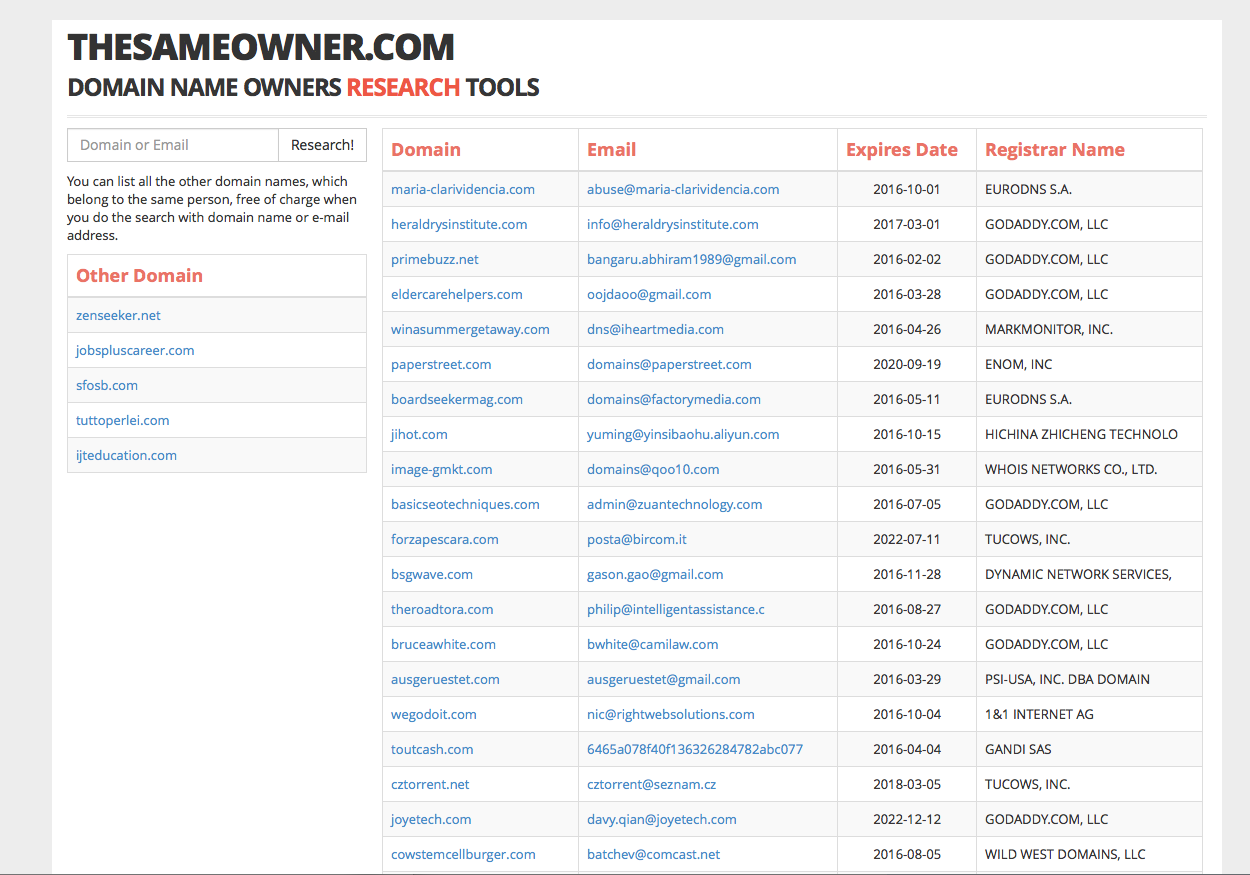Open tuttoperlei.com in Other Domain panel
This screenshot has height=875, width=1250.
pyautogui.click(x=122, y=419)
